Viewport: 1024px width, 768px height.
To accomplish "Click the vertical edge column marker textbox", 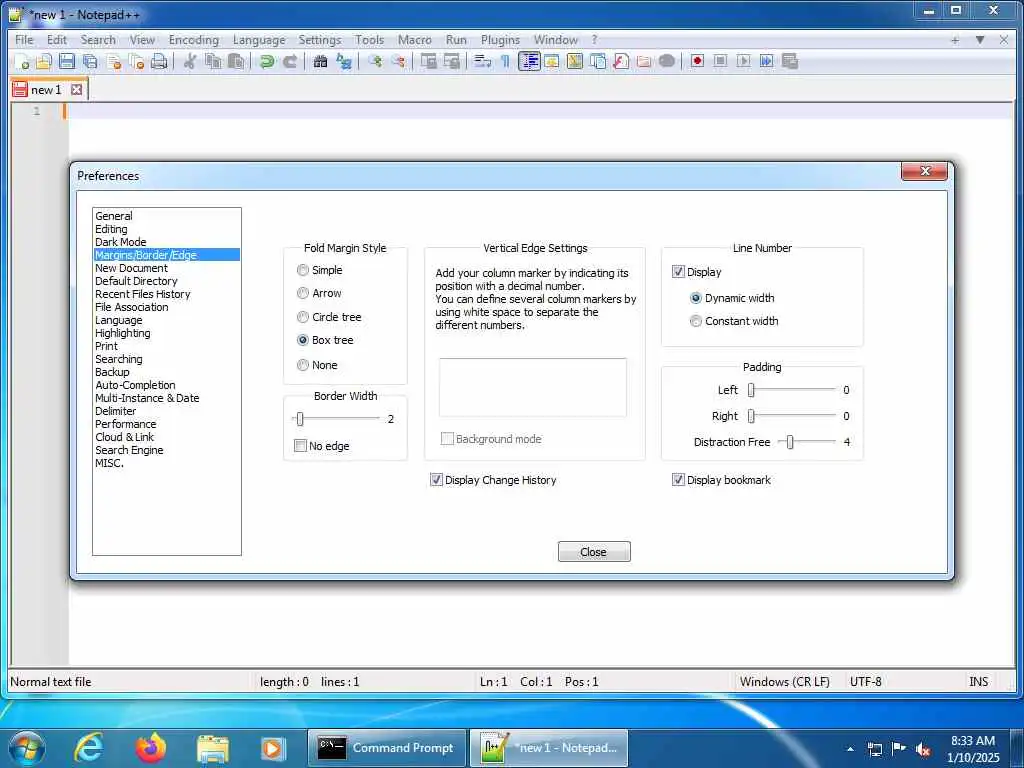I will click(533, 387).
